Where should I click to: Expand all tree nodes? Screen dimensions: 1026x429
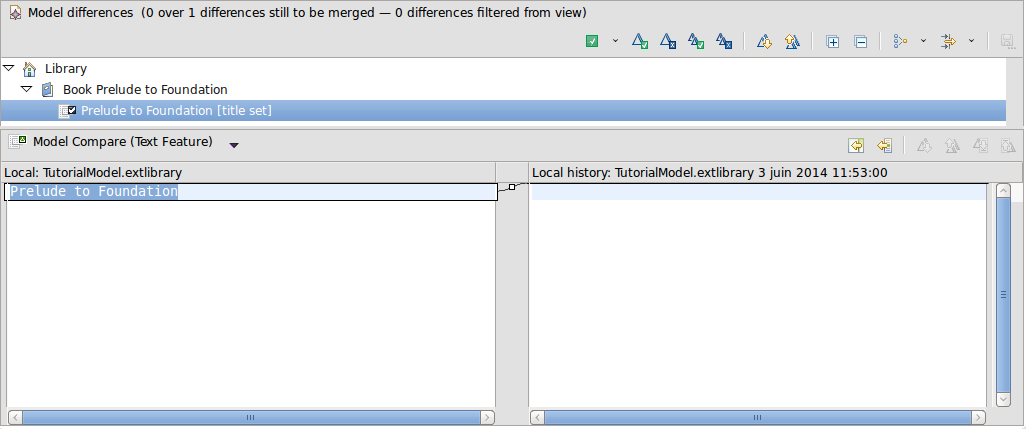tap(833, 42)
